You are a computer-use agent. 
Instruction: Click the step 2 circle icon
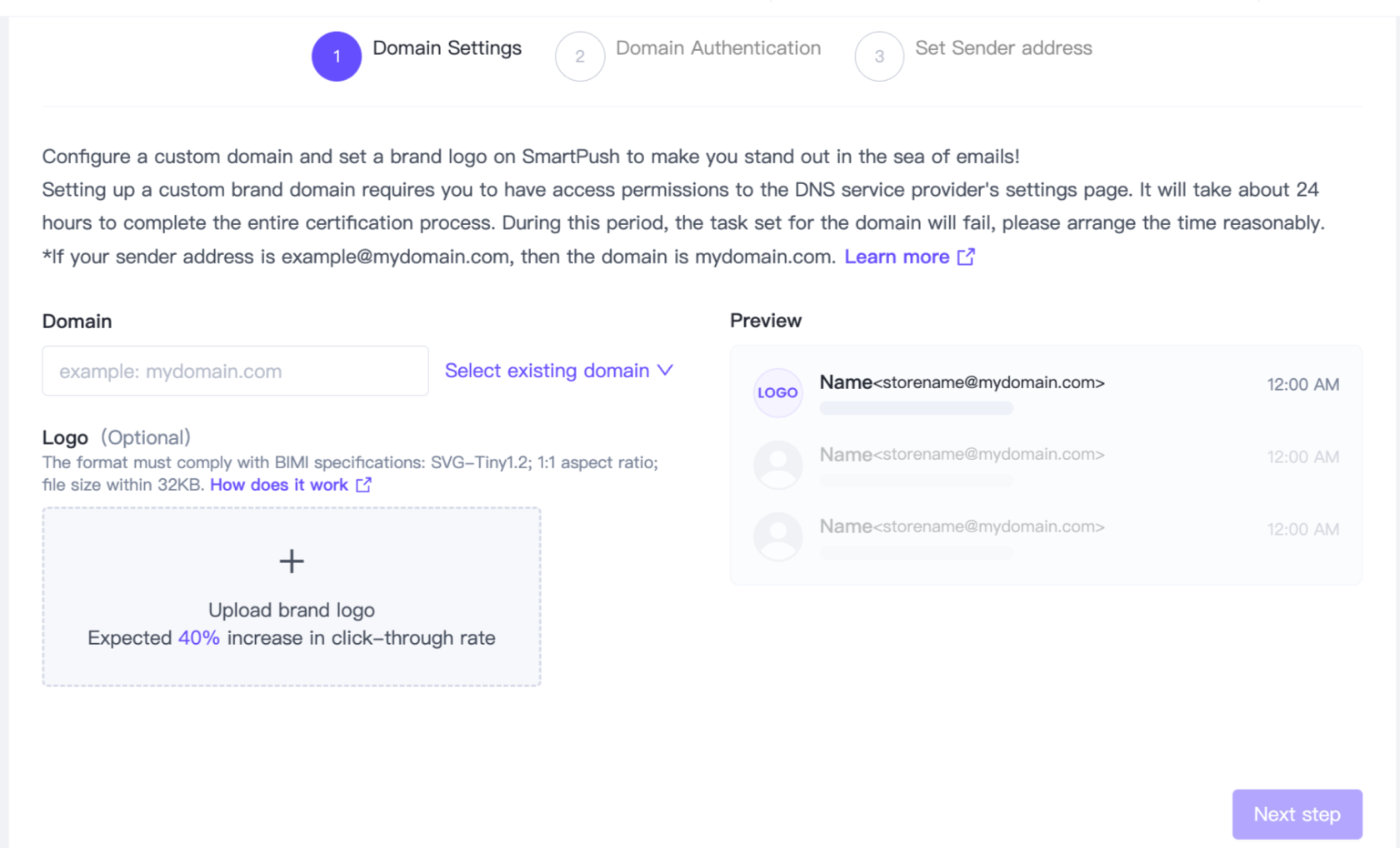tap(580, 57)
